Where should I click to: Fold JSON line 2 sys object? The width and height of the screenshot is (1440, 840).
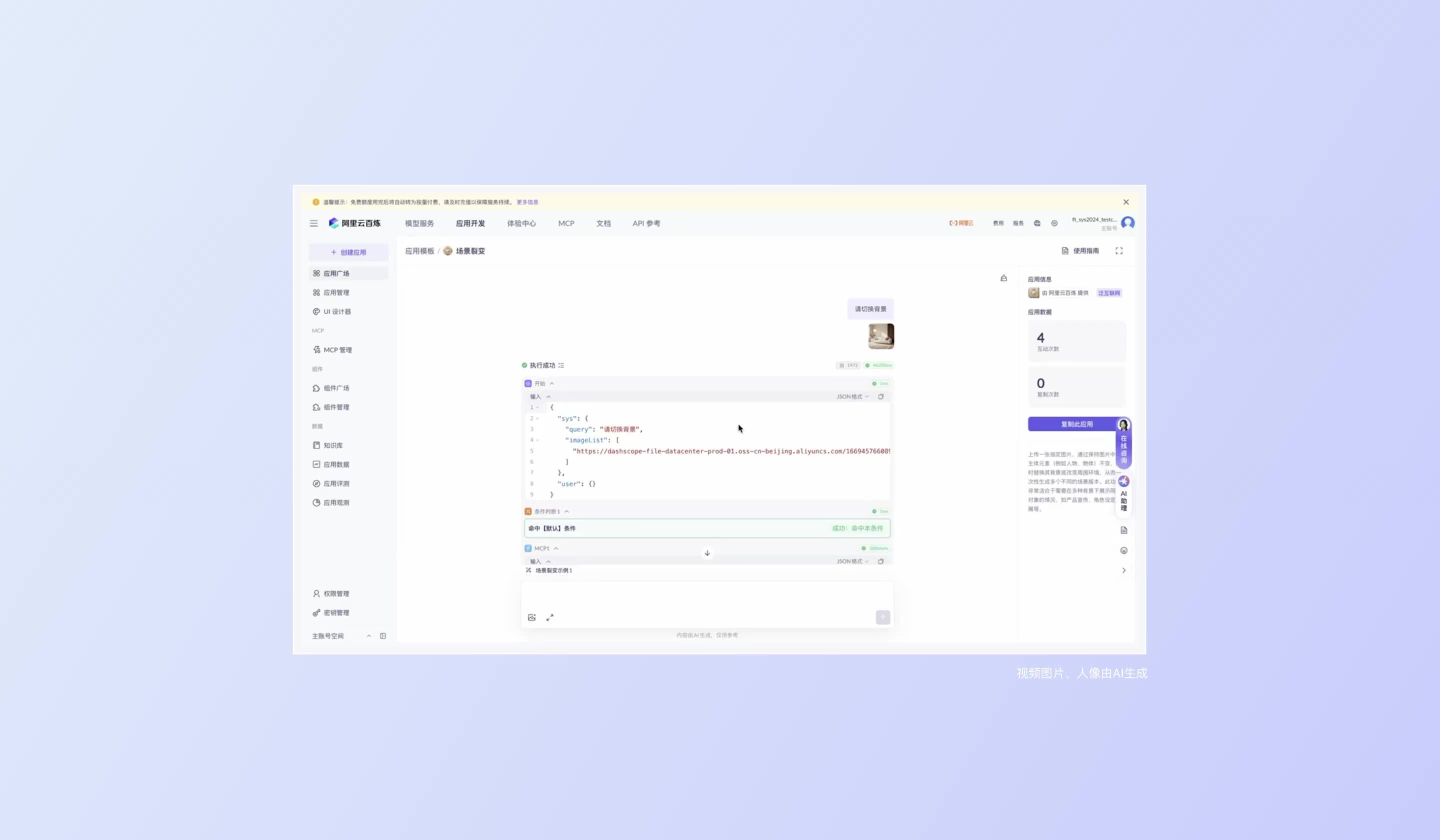[537, 418]
